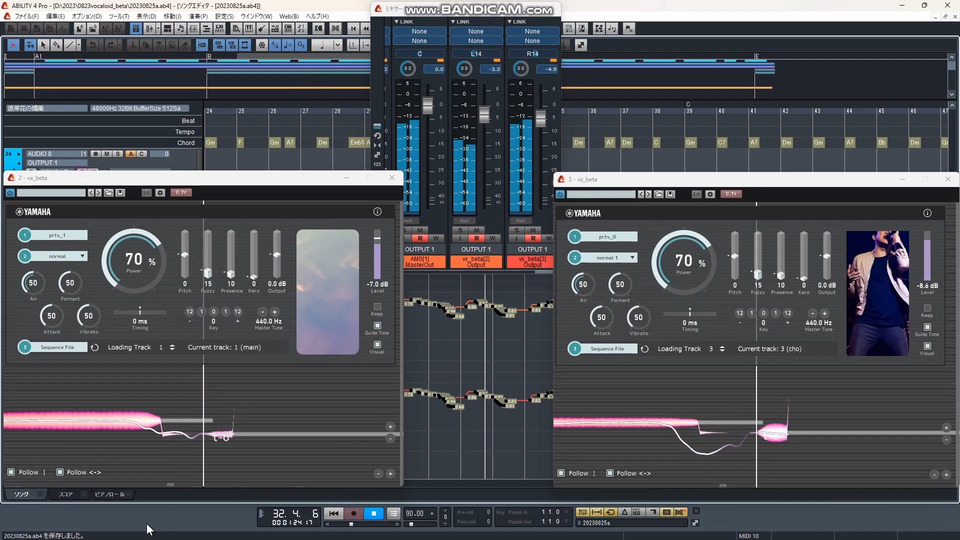
Task: Open the list view icon beside stop button
Action: tap(394, 513)
